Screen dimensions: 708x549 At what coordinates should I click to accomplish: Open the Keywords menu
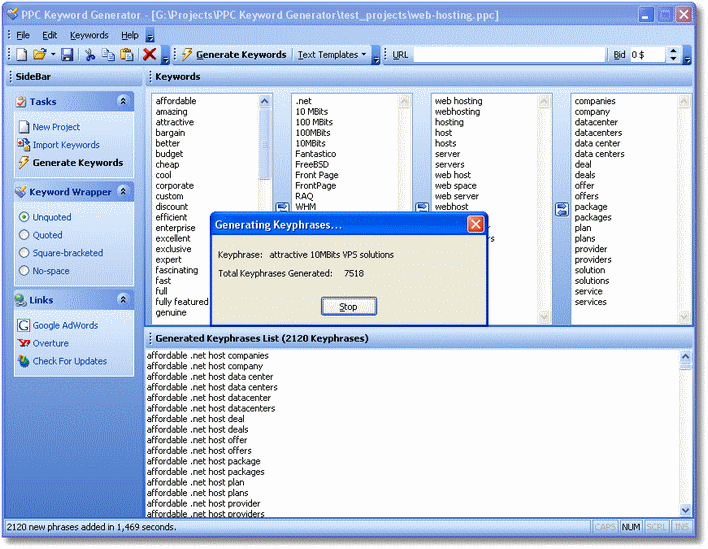[89, 35]
